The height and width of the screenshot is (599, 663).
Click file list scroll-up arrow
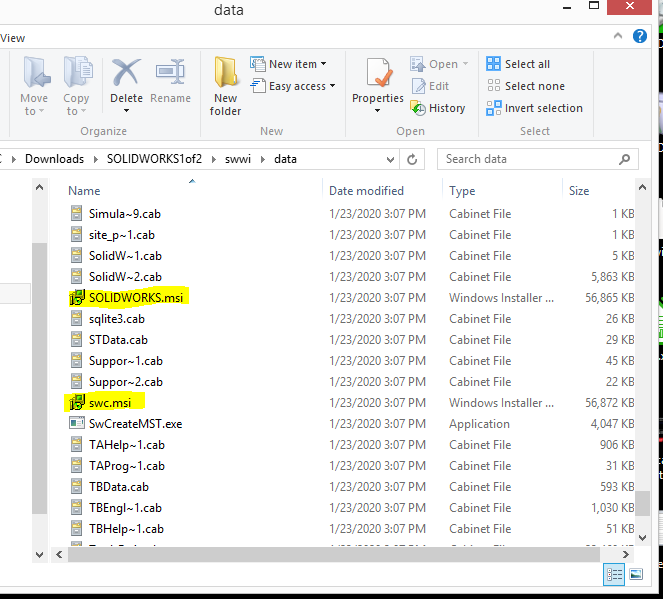pyautogui.click(x=642, y=187)
